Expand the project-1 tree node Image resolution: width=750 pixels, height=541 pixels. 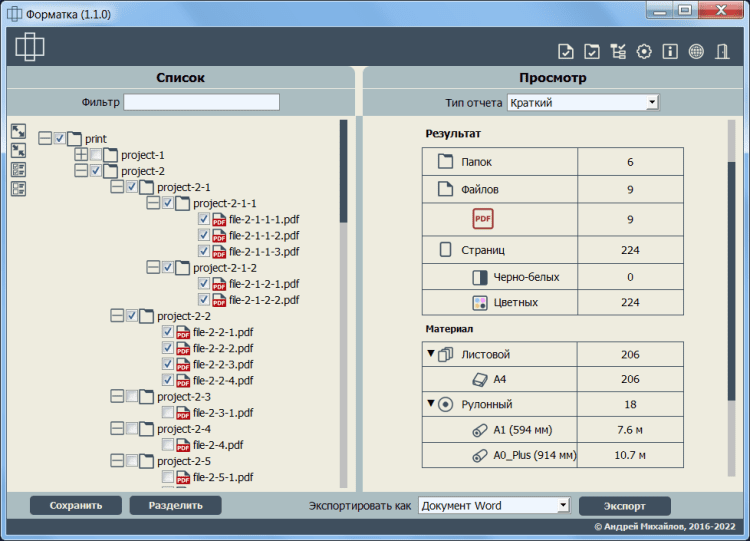(81, 155)
